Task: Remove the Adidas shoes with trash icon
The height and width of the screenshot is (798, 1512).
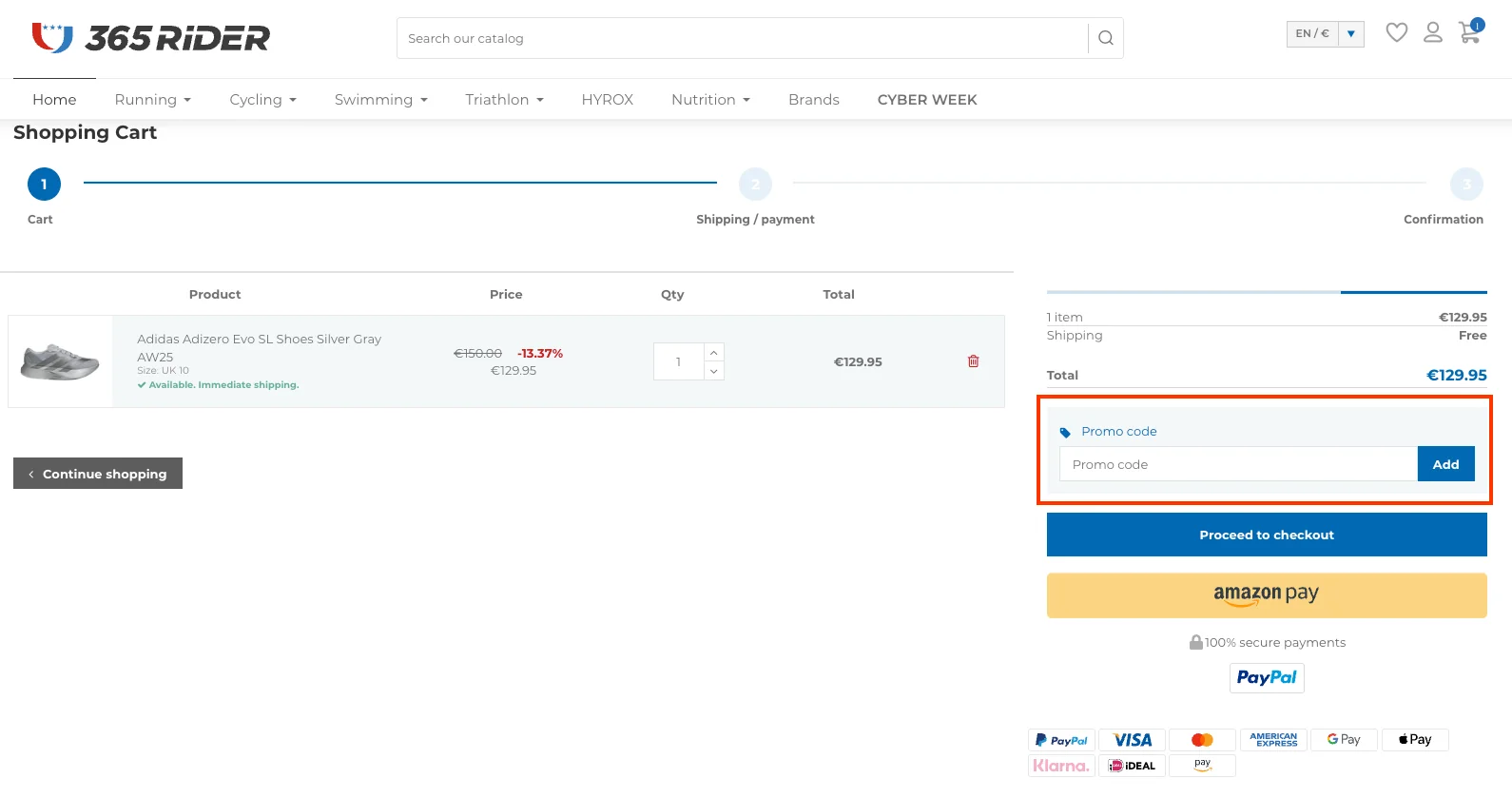Action: point(973,361)
